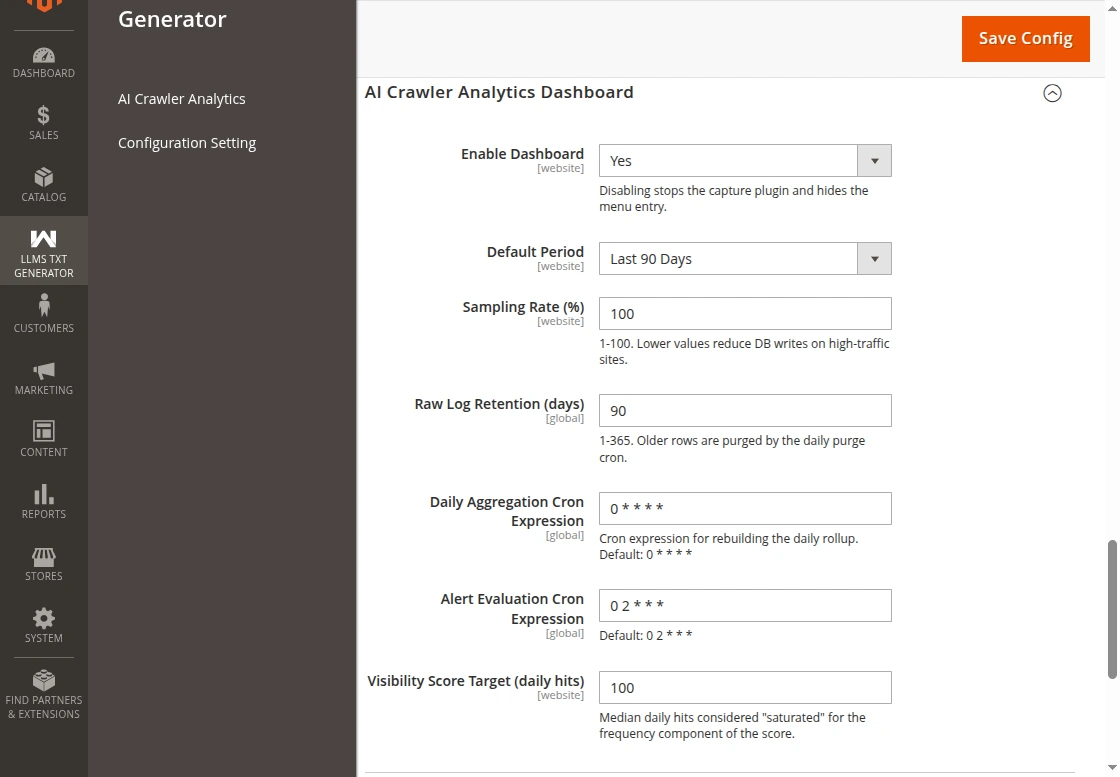
Task: Open the Enable Dashboard dropdown
Action: (x=745, y=161)
